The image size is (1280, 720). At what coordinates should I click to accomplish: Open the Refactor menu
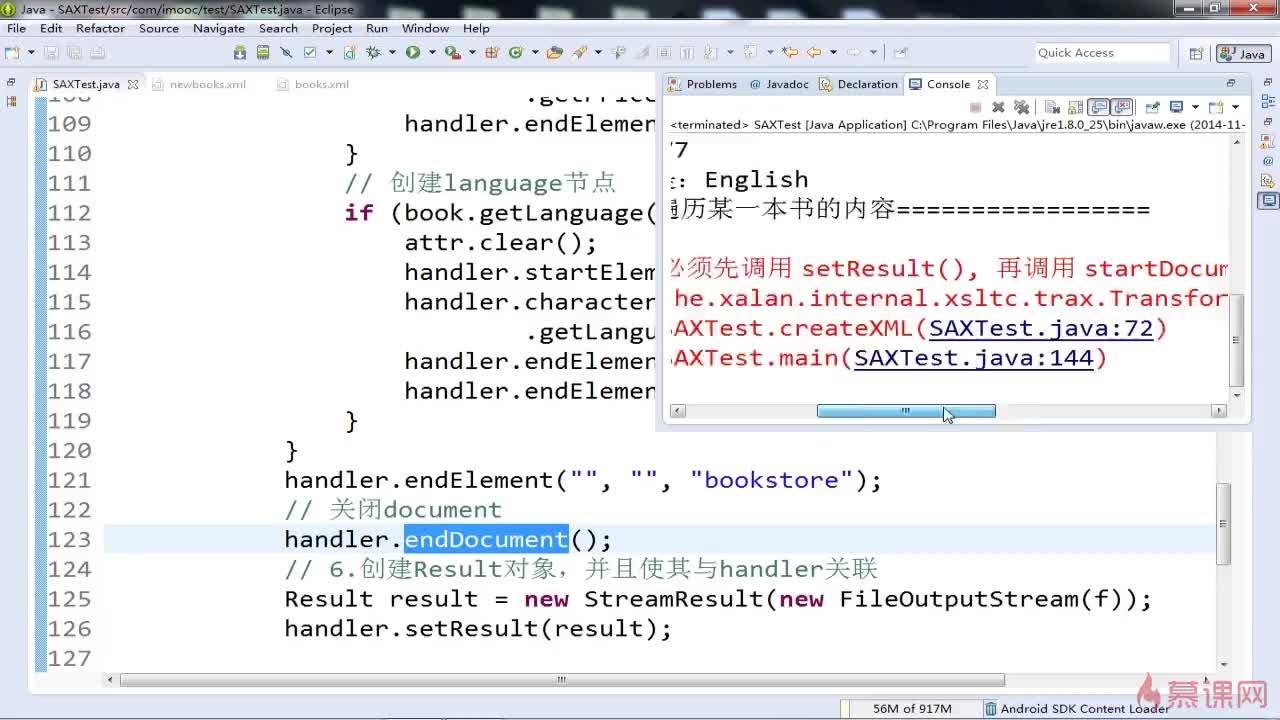101,28
